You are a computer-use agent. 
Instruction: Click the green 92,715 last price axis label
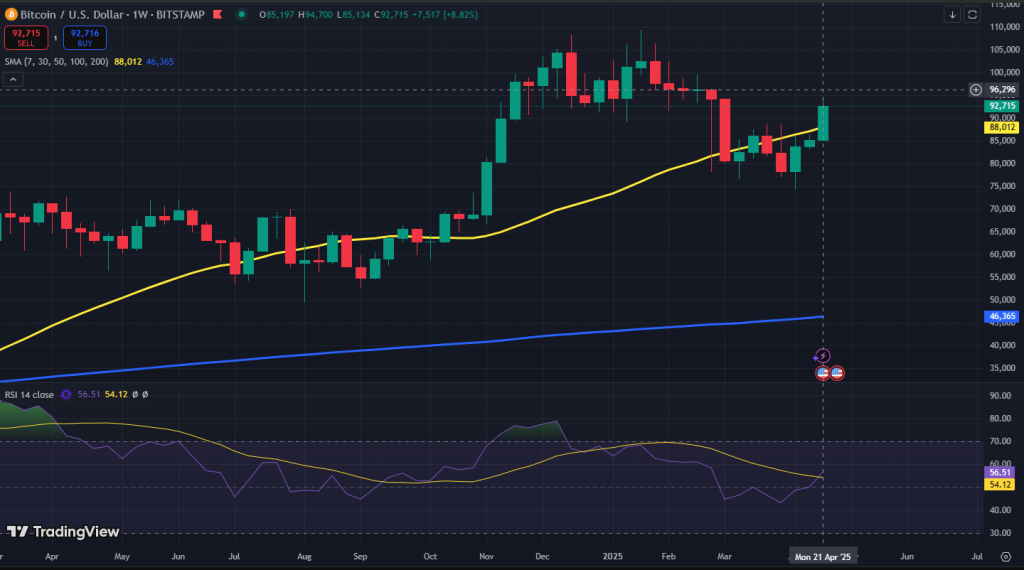[1002, 106]
